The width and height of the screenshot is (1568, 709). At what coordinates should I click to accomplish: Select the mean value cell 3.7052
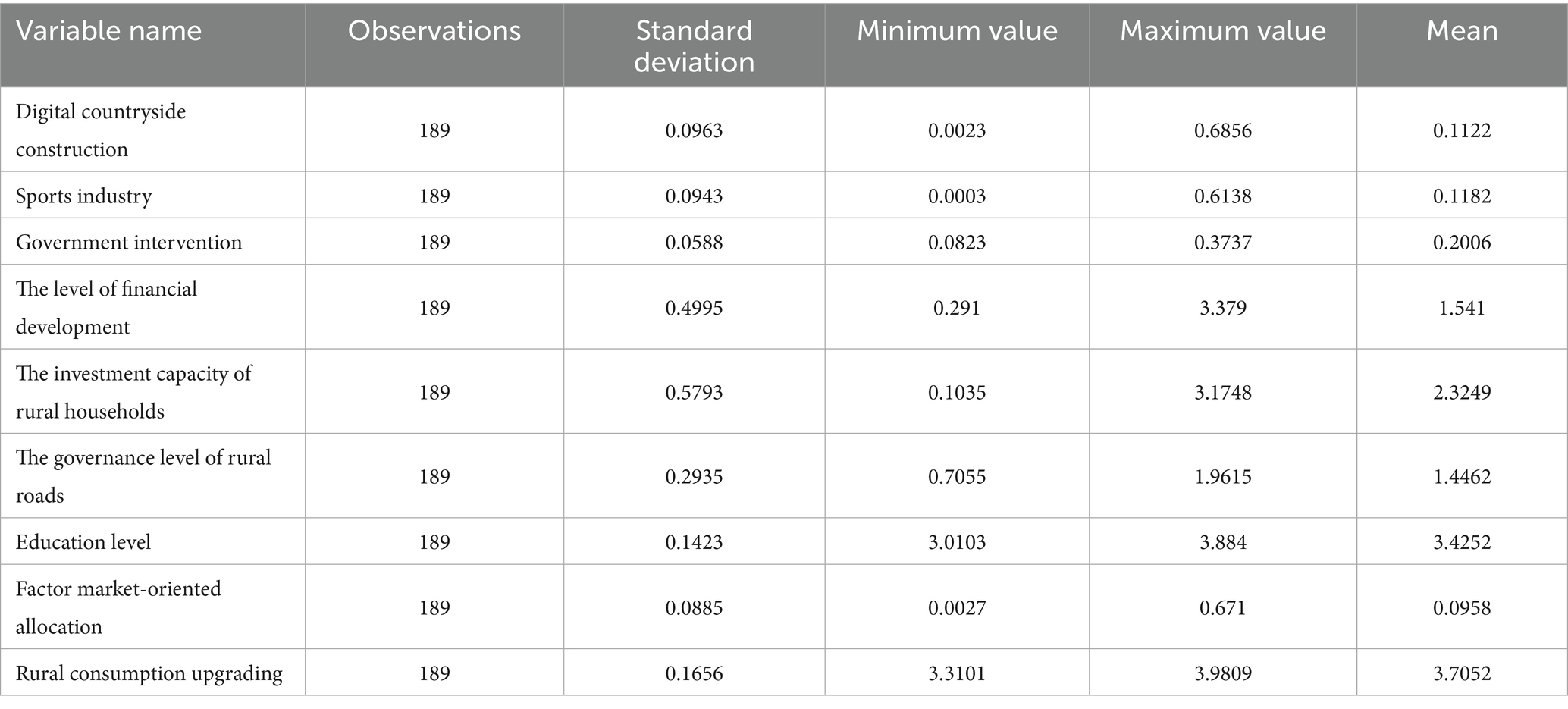click(x=1462, y=673)
